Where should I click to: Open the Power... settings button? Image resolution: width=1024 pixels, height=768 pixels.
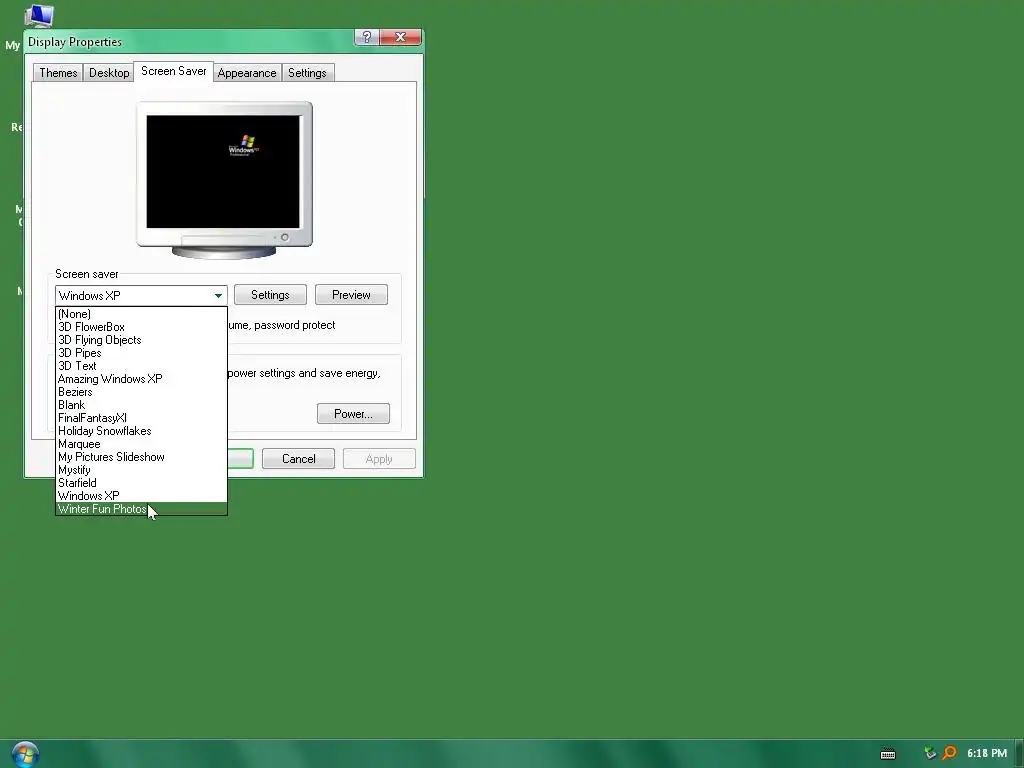tap(353, 414)
